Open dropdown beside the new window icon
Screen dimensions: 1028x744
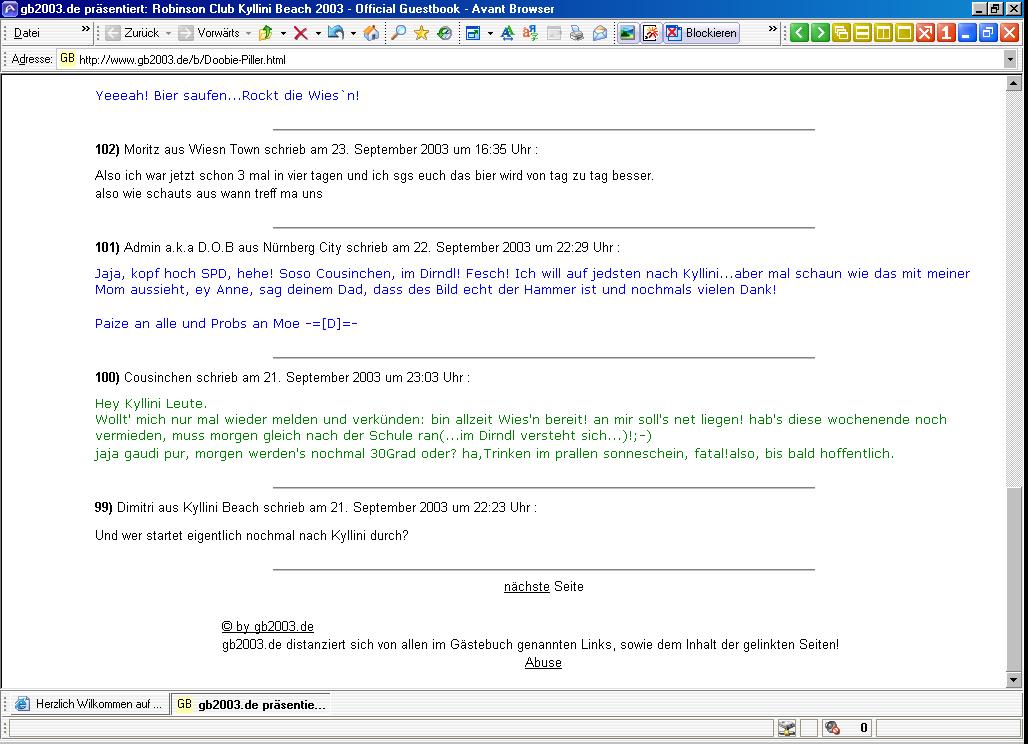(490, 33)
